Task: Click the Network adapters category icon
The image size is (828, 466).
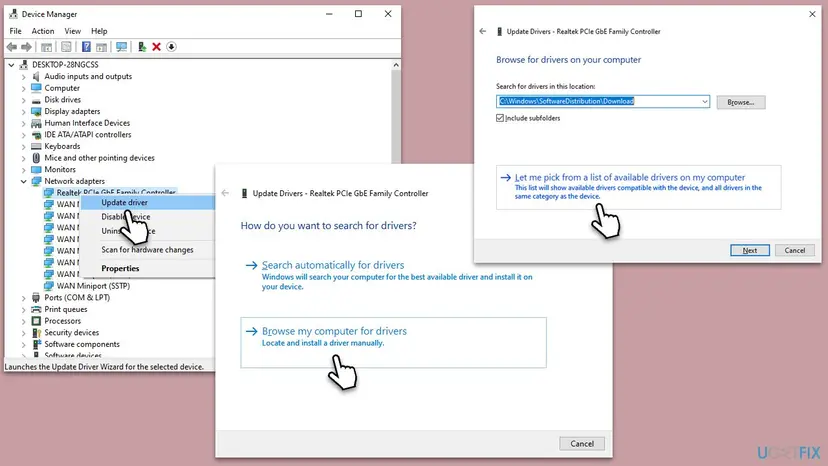Action: pyautogui.click(x=36, y=181)
